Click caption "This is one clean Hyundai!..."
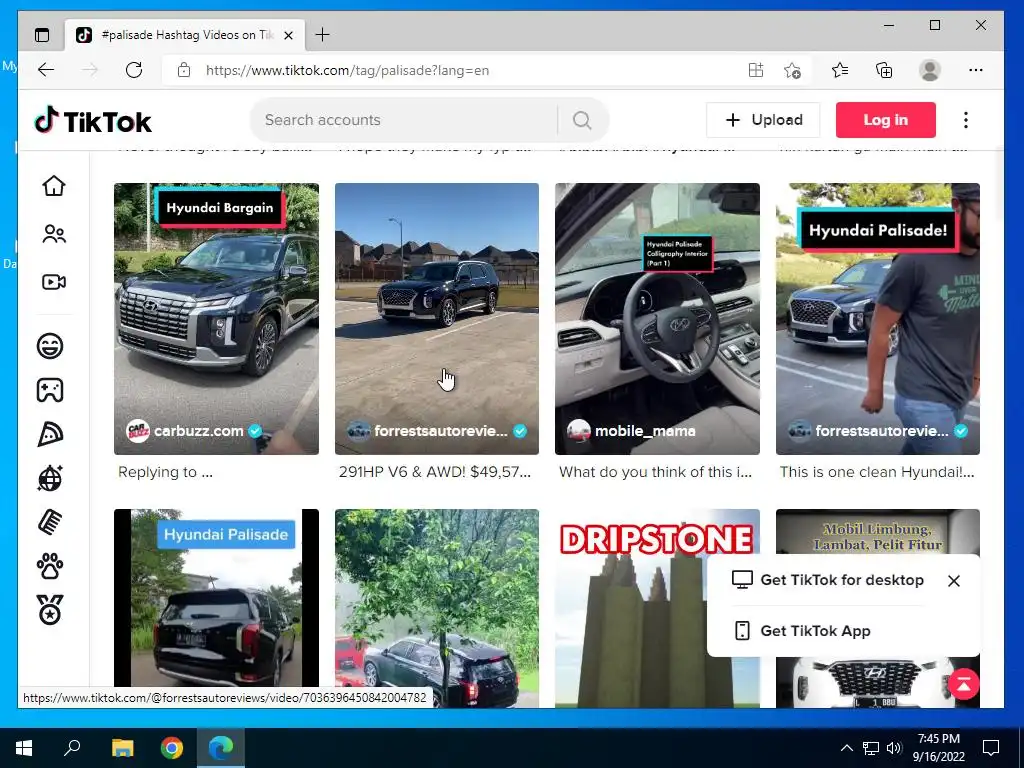Screen dimensions: 1024x768 coord(876,472)
